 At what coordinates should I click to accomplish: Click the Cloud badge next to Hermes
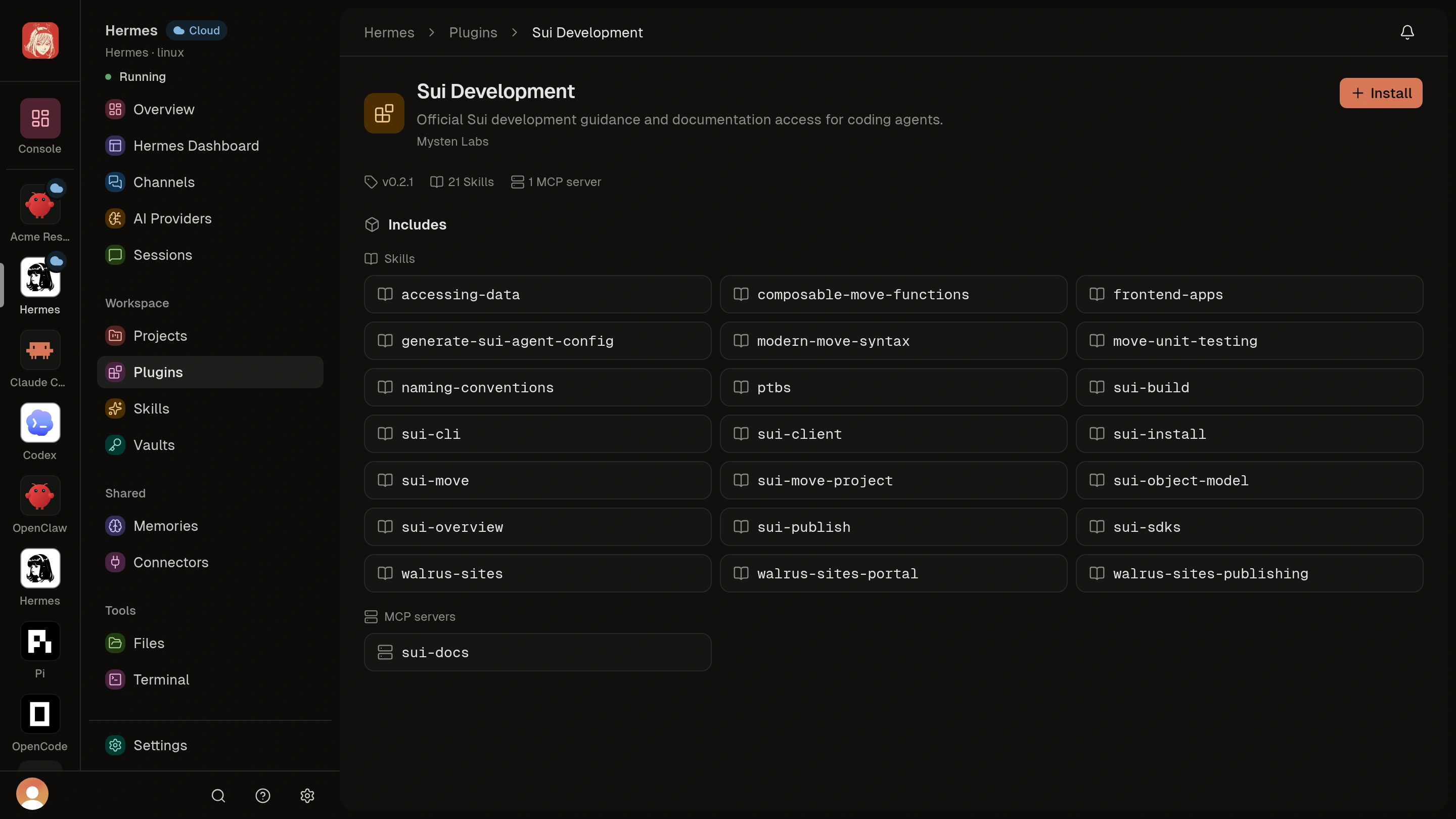(196, 30)
